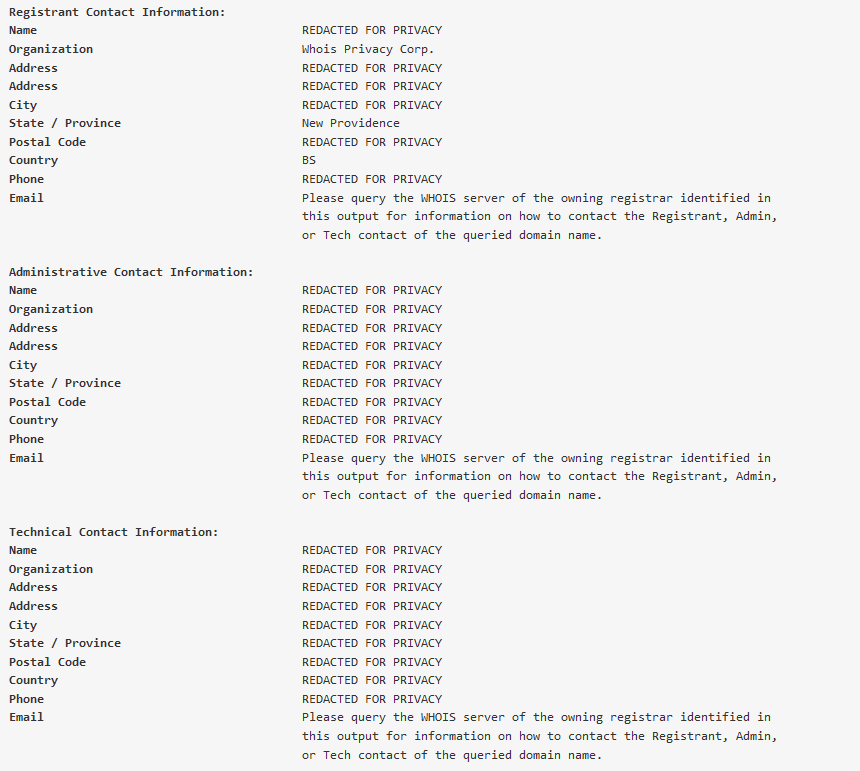Click the Administrative Postal Code redacted value

(x=372, y=402)
